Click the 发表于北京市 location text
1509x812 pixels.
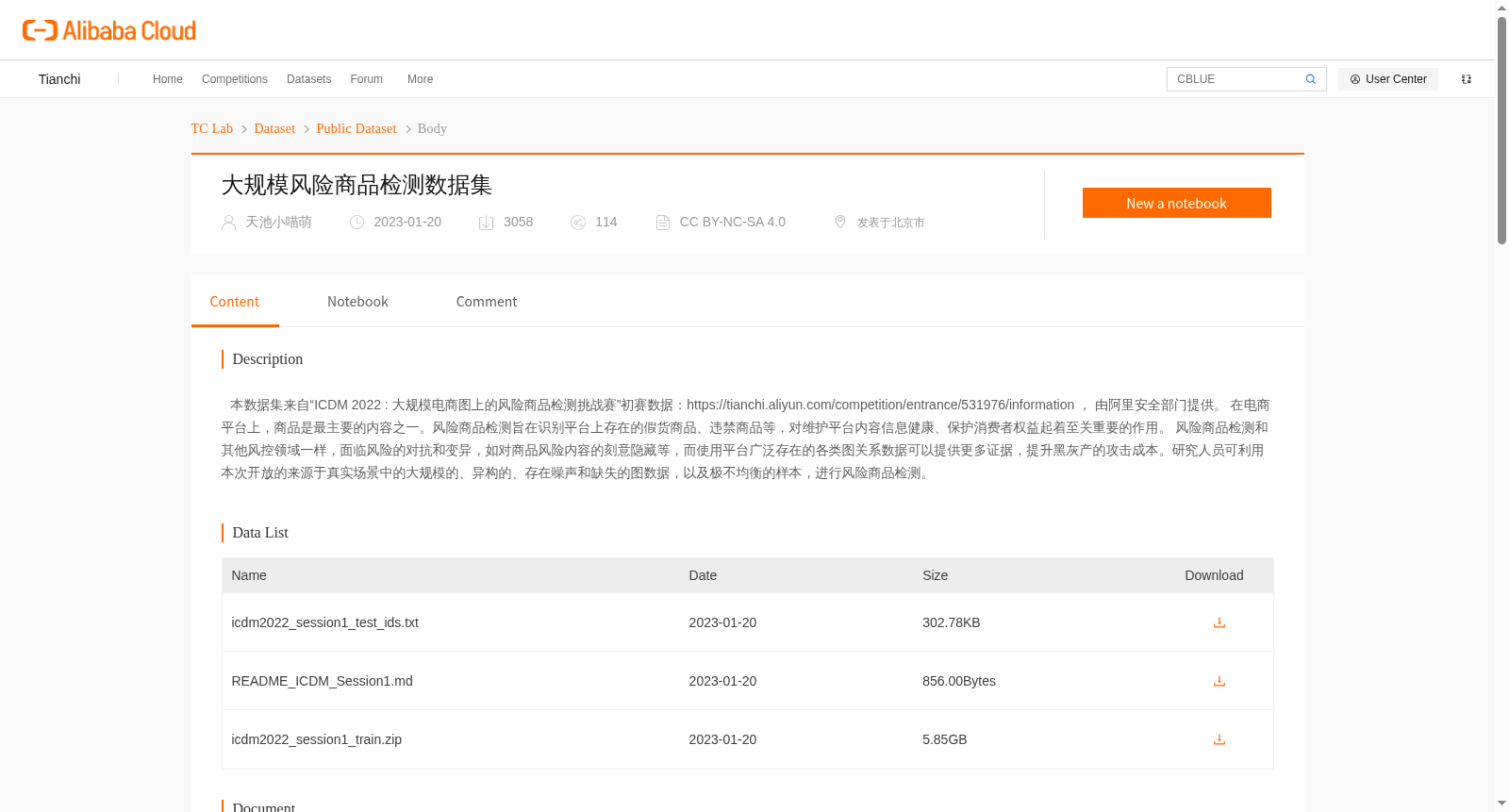point(891,223)
